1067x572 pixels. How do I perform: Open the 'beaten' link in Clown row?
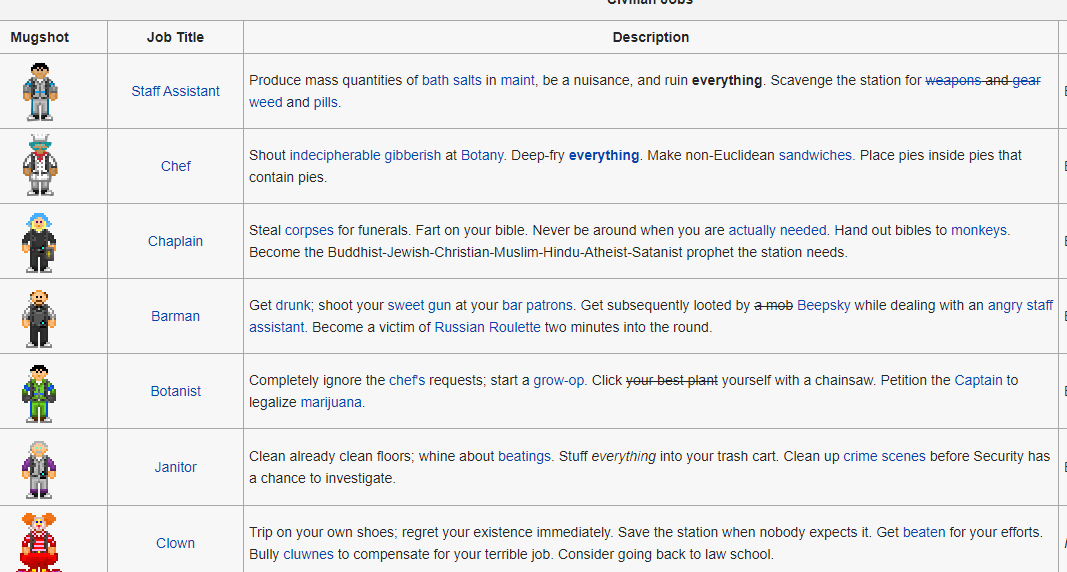923,532
